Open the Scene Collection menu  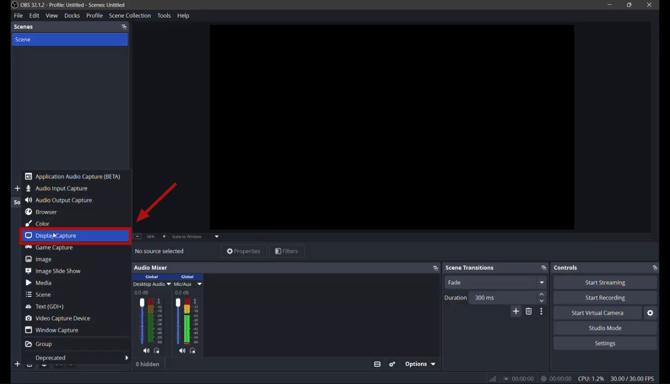130,15
